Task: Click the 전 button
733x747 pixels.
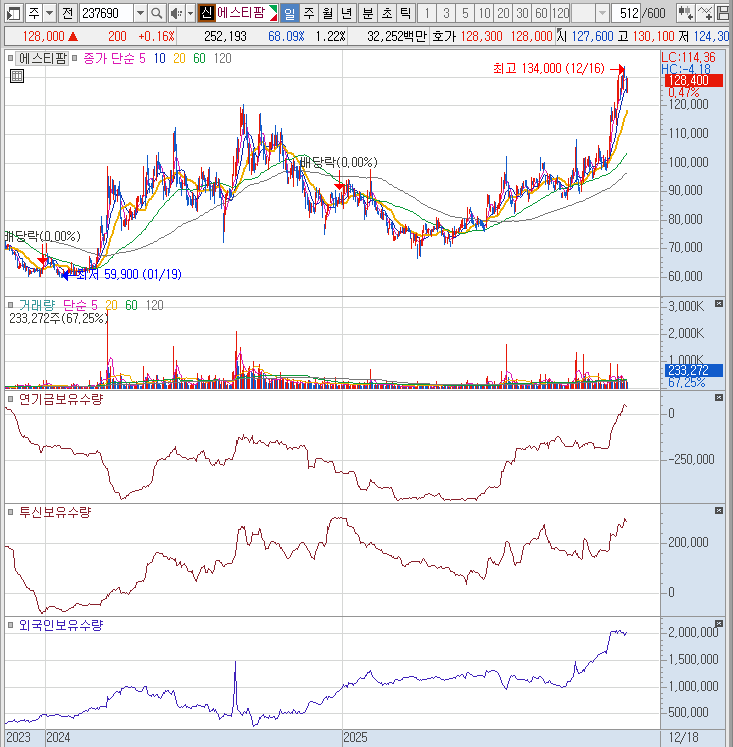Action: click(65, 13)
